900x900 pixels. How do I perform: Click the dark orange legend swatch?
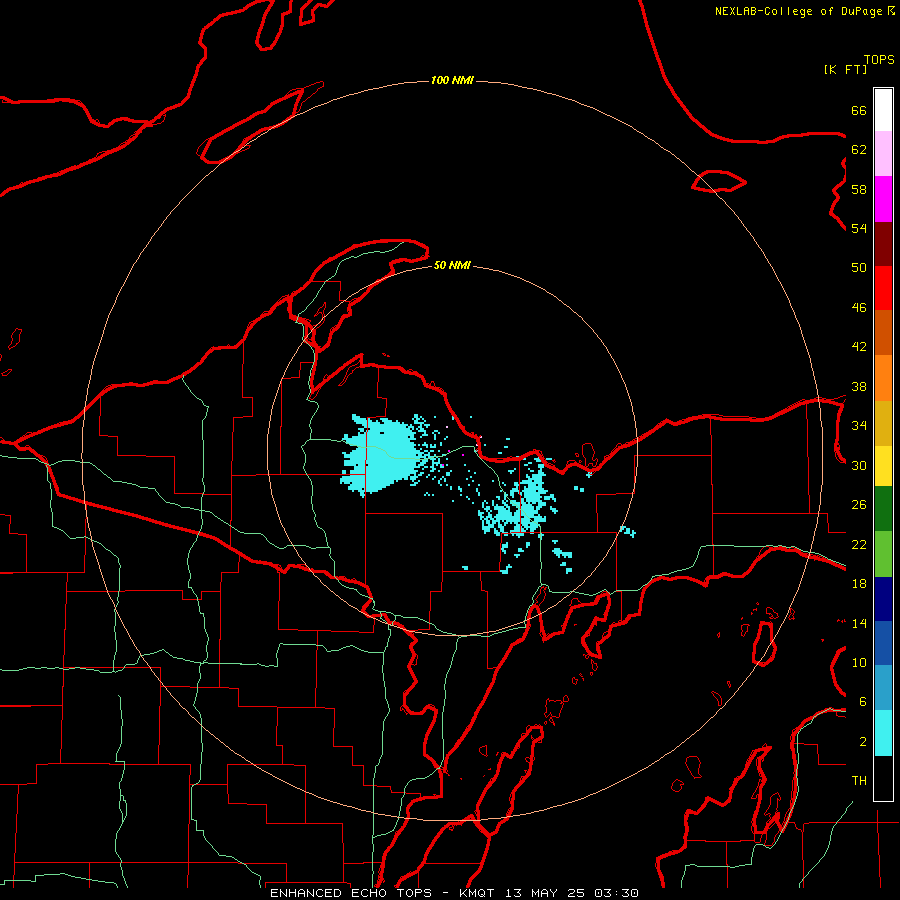tap(883, 333)
